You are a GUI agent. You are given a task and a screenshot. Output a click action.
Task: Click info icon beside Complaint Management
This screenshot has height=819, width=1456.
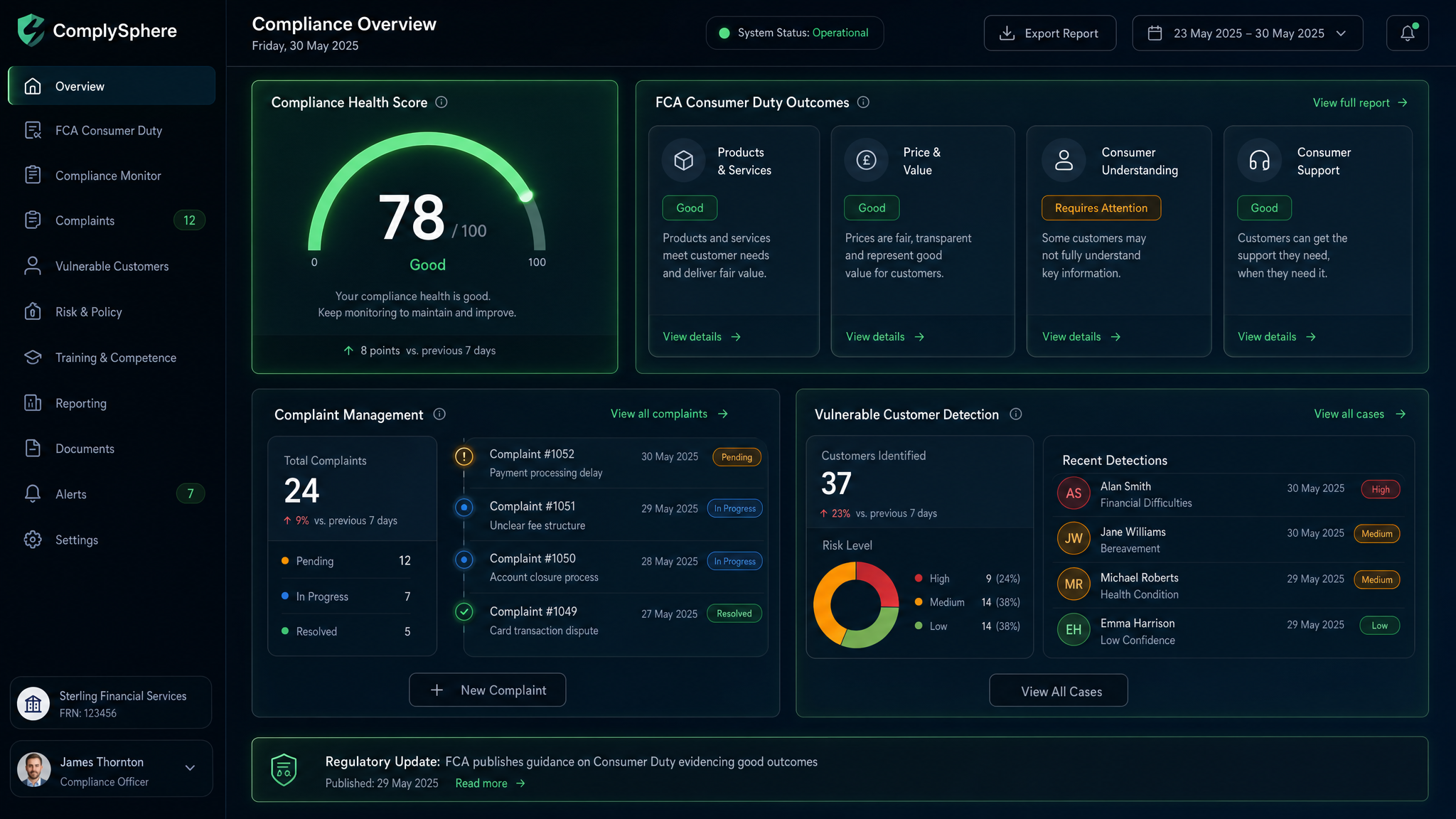pos(439,414)
